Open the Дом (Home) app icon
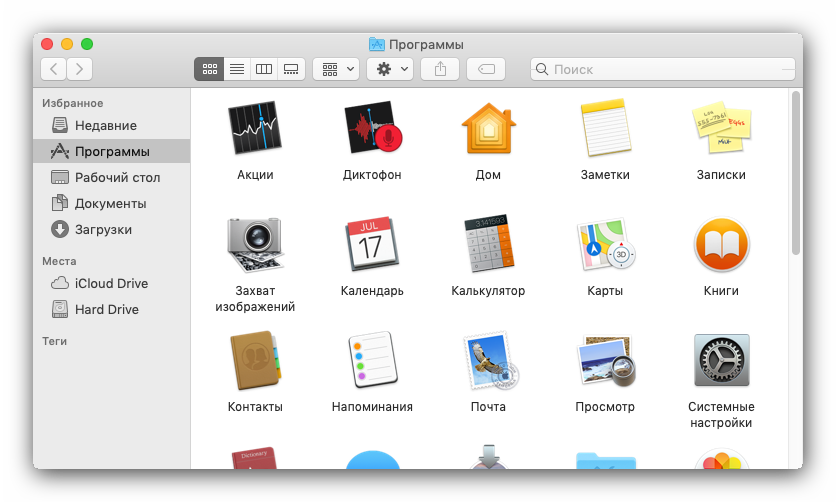 [x=488, y=128]
